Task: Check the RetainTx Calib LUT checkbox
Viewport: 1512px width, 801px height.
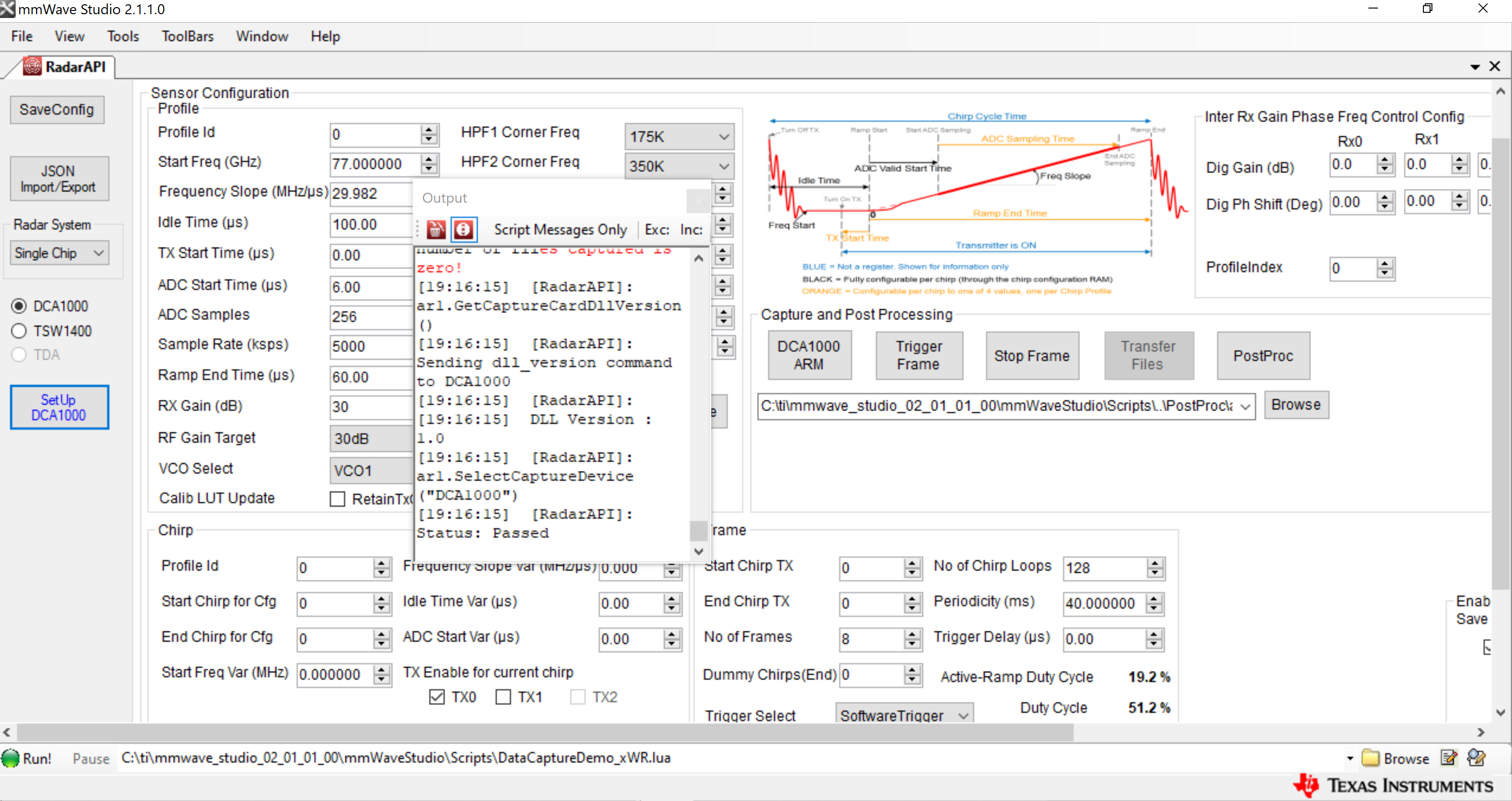Action: pyautogui.click(x=337, y=499)
